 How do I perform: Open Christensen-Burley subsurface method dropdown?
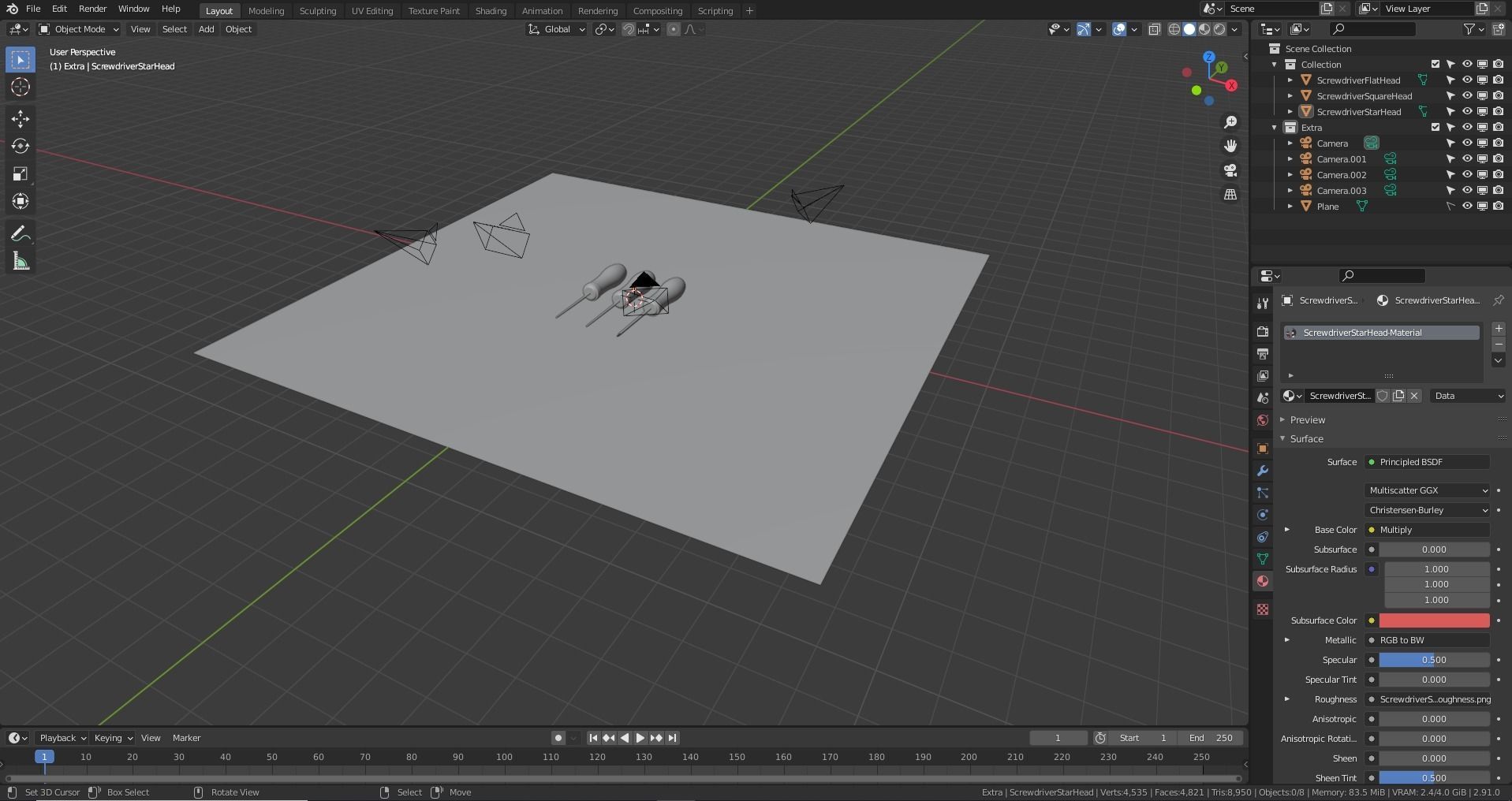pyautogui.click(x=1428, y=510)
